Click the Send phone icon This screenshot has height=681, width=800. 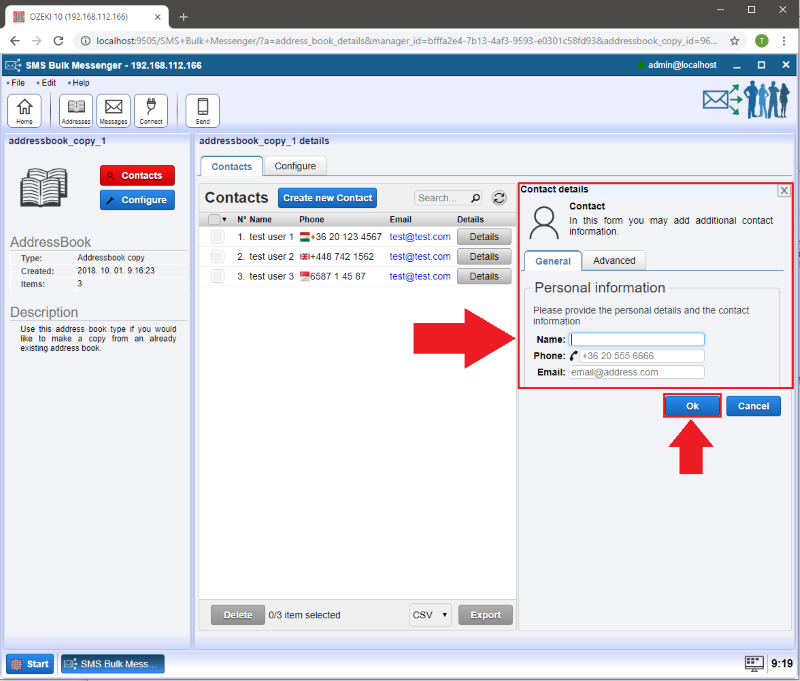[x=202, y=110]
